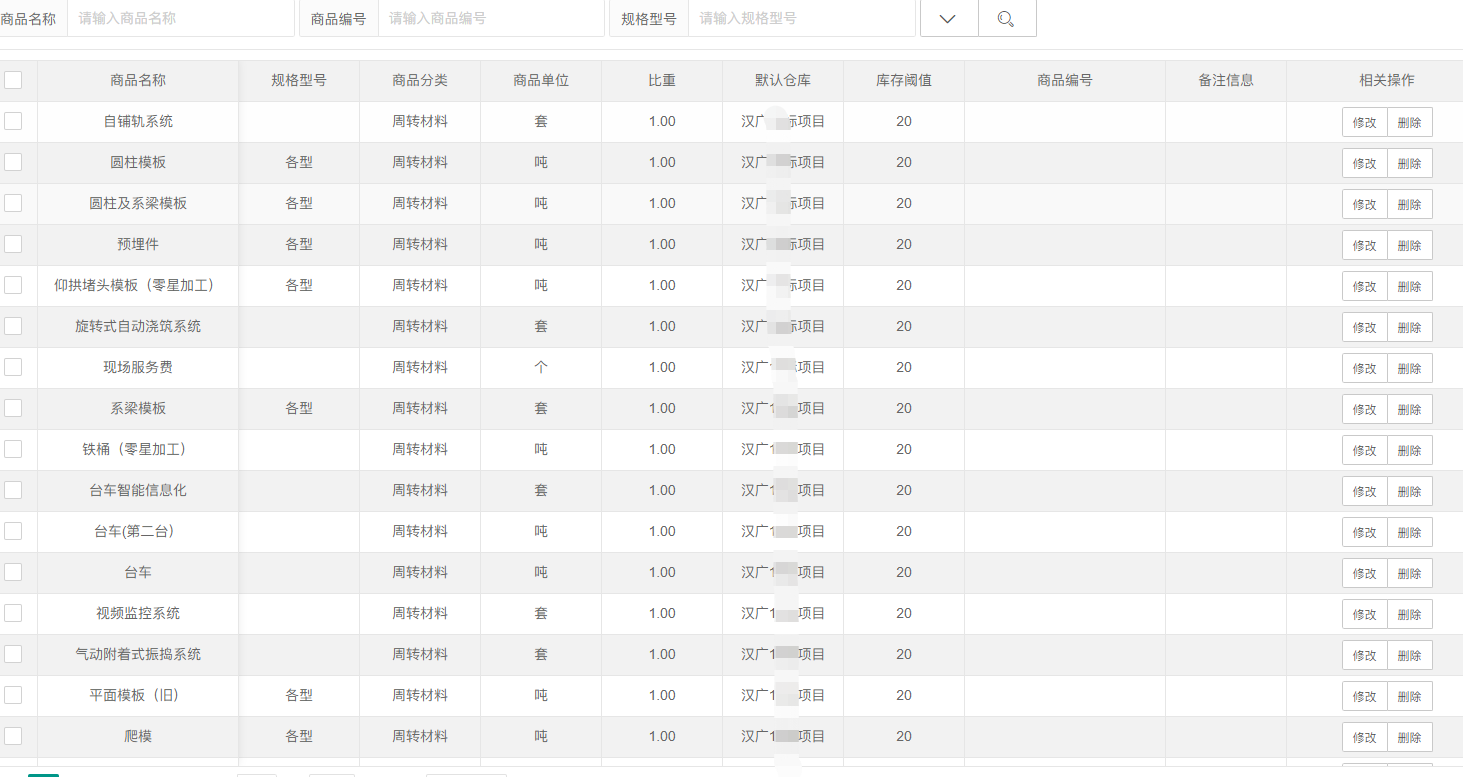Check the checkbox for the 爬模 row
The width and height of the screenshot is (1463, 777).
tap(13, 735)
